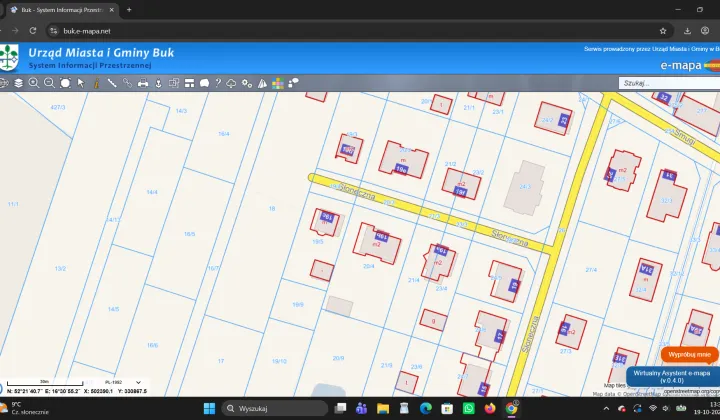The image size is (720, 420).
Task: Click the Szukaj search field
Action: point(669,83)
